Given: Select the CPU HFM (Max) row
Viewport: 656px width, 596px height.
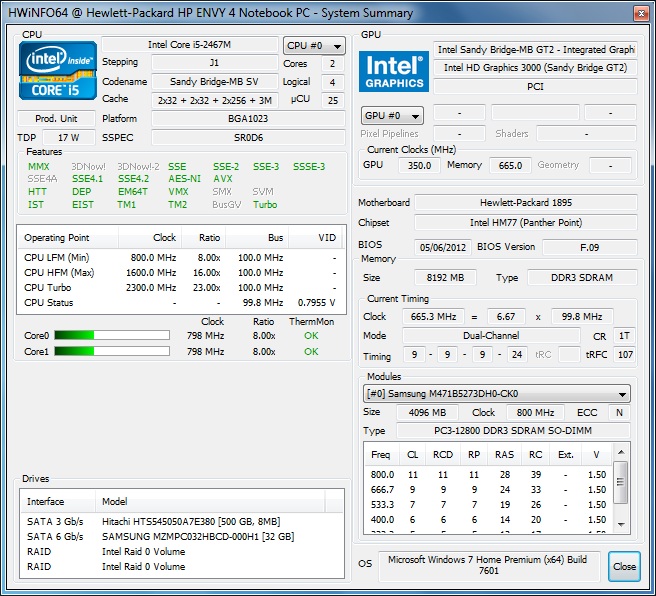Looking at the screenshot, I should point(181,273).
